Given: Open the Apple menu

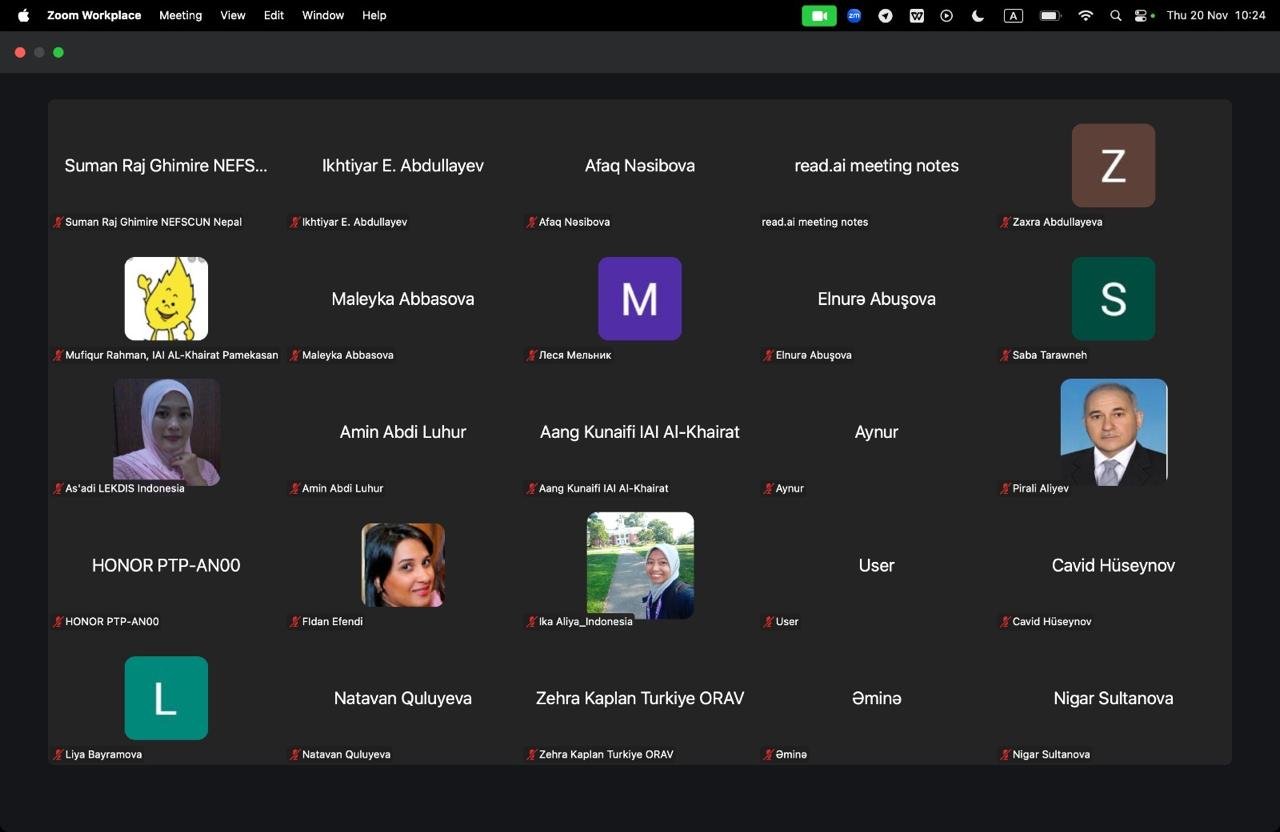Looking at the screenshot, I should pos(23,16).
